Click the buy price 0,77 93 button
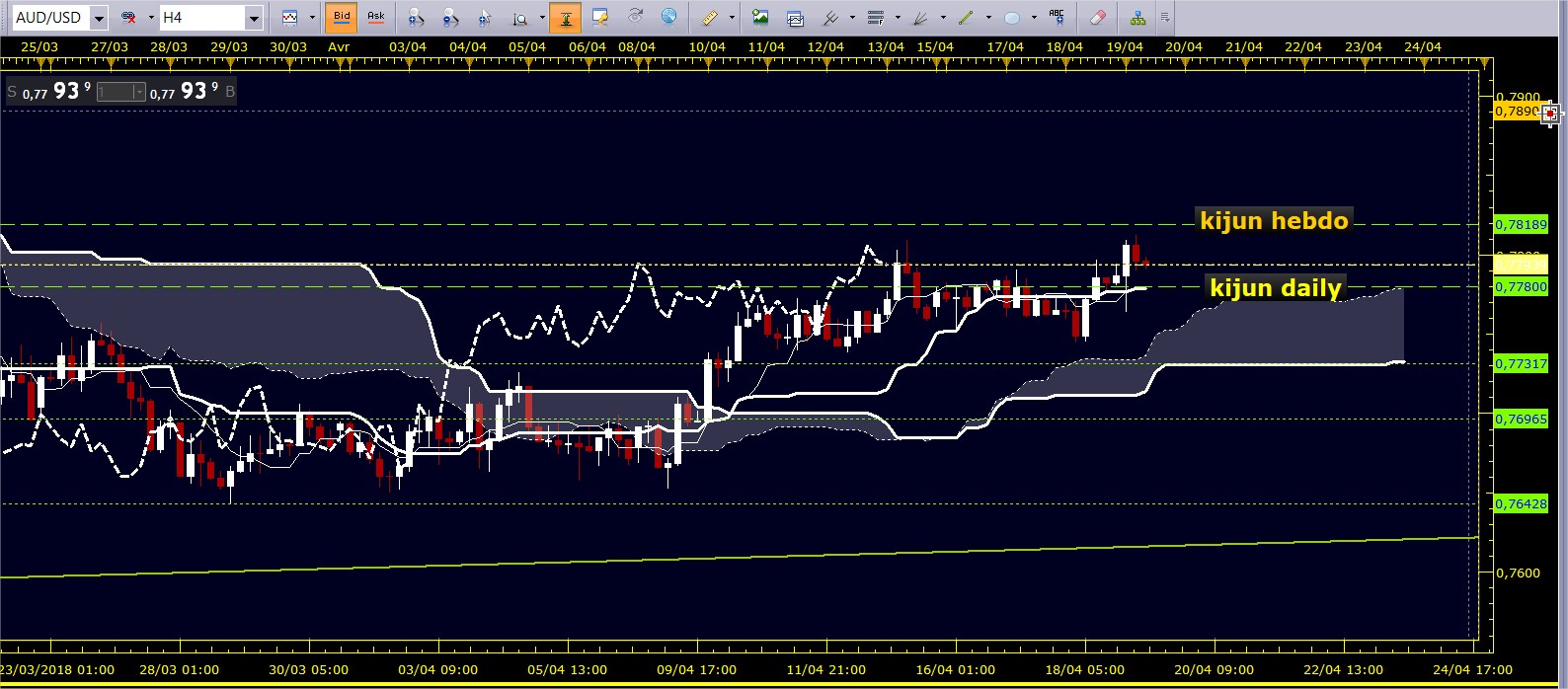 [193, 91]
